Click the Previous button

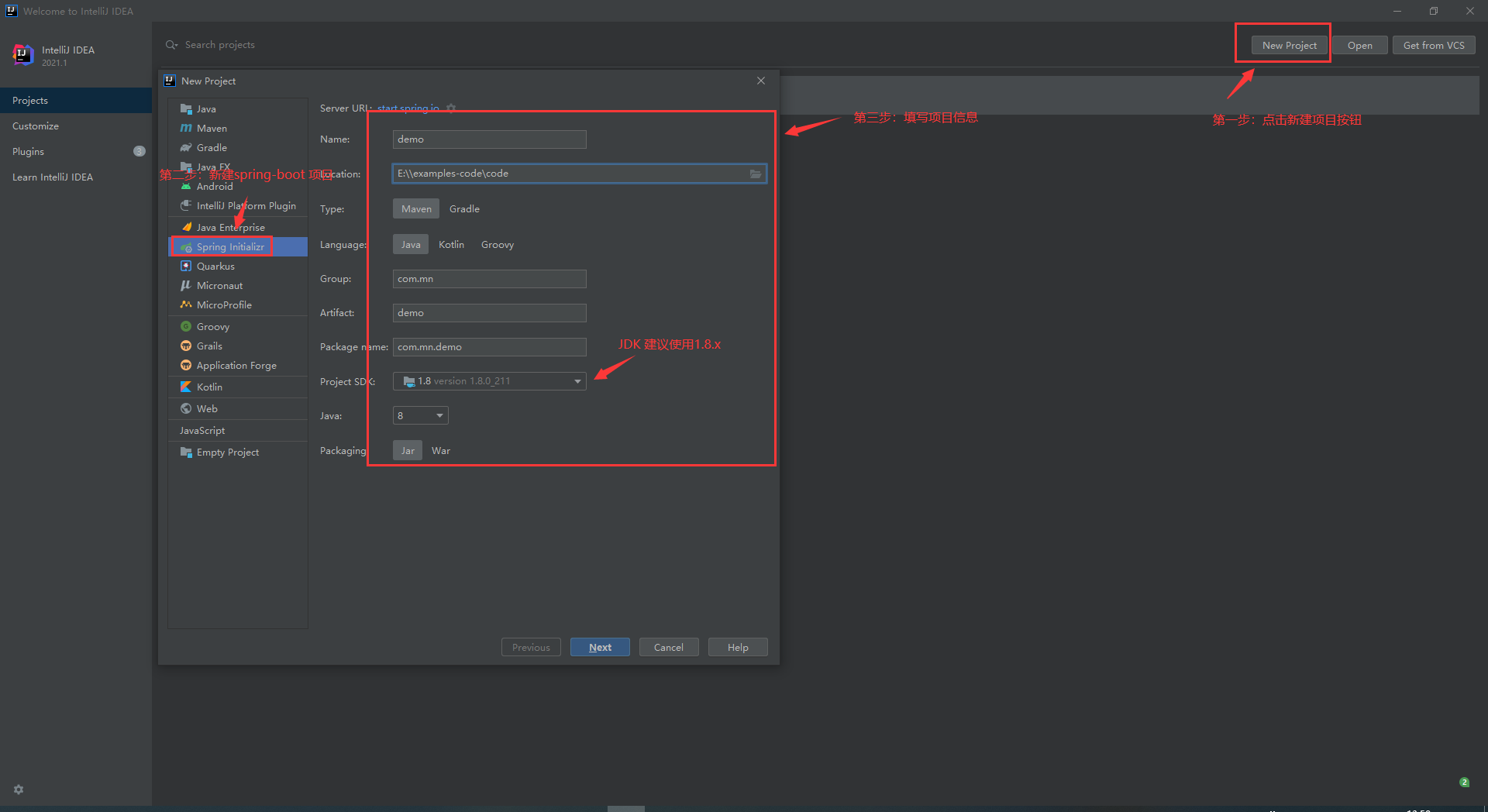pos(531,648)
